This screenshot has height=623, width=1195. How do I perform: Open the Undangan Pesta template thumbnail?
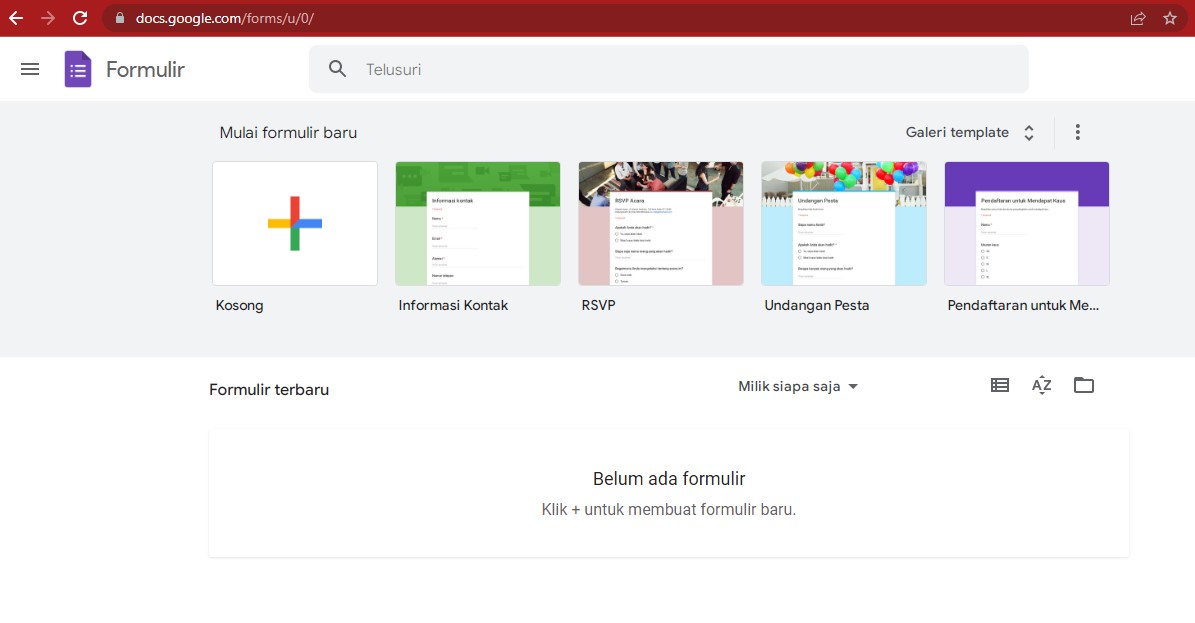coord(843,223)
